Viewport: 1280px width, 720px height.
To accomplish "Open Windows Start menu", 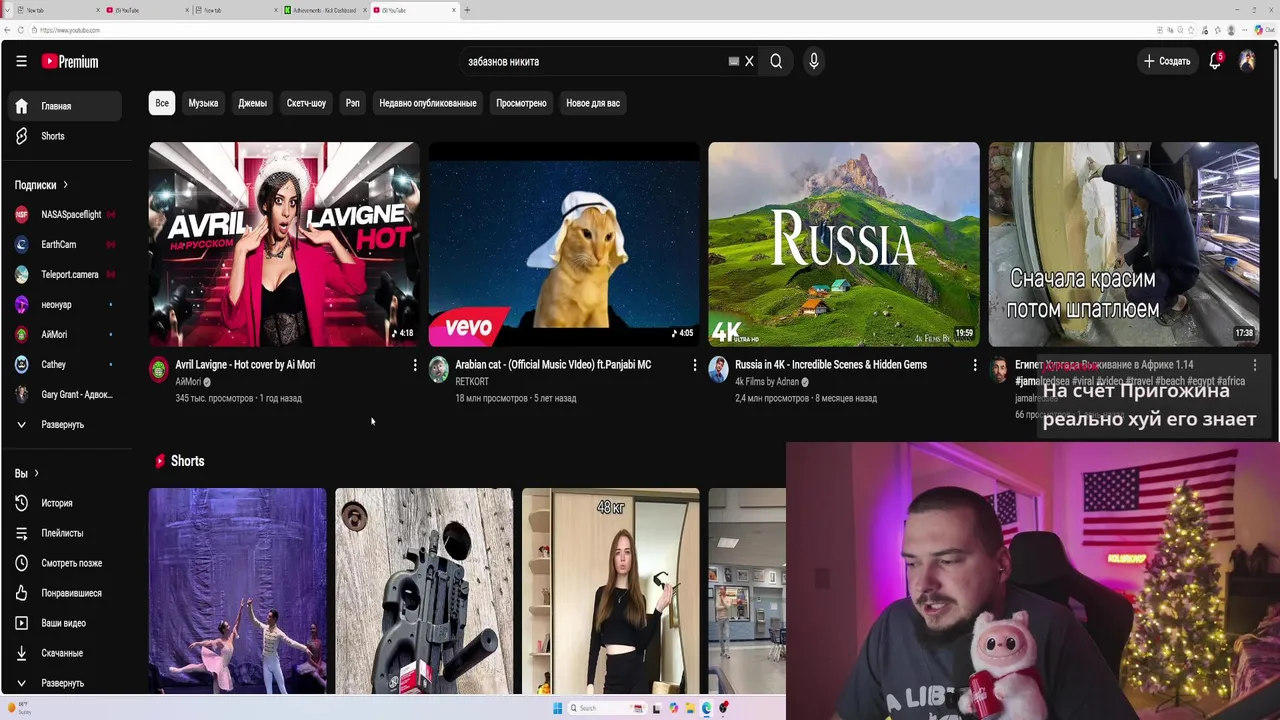I will [557, 708].
